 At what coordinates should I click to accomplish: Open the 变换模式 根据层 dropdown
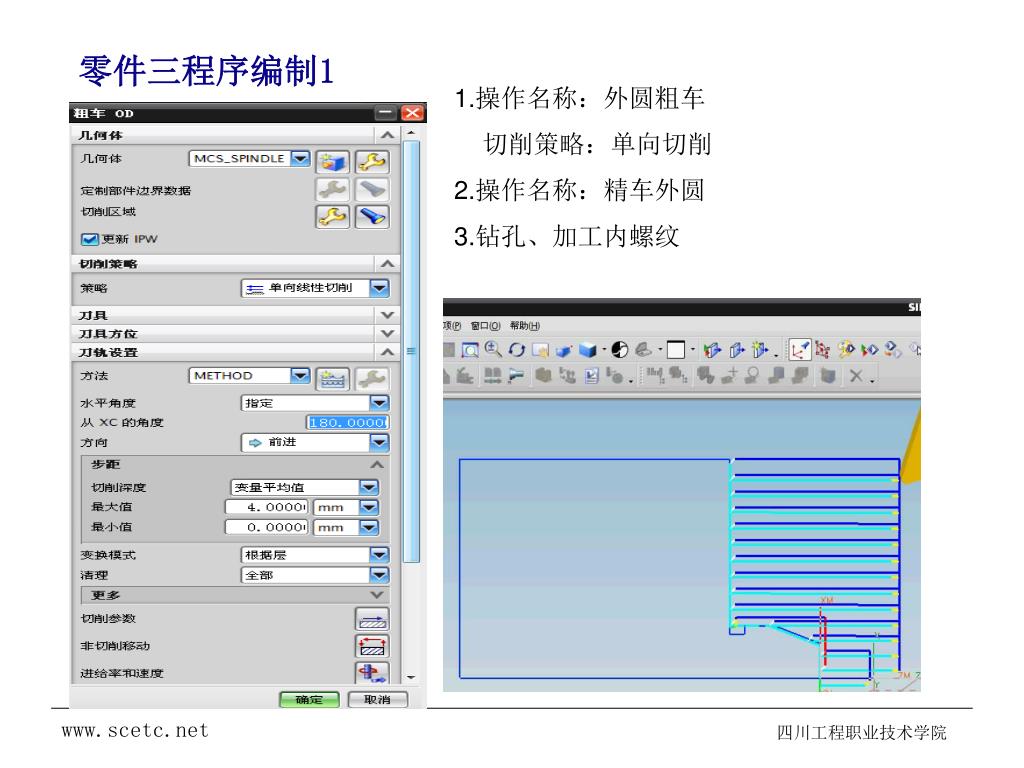click(x=379, y=555)
